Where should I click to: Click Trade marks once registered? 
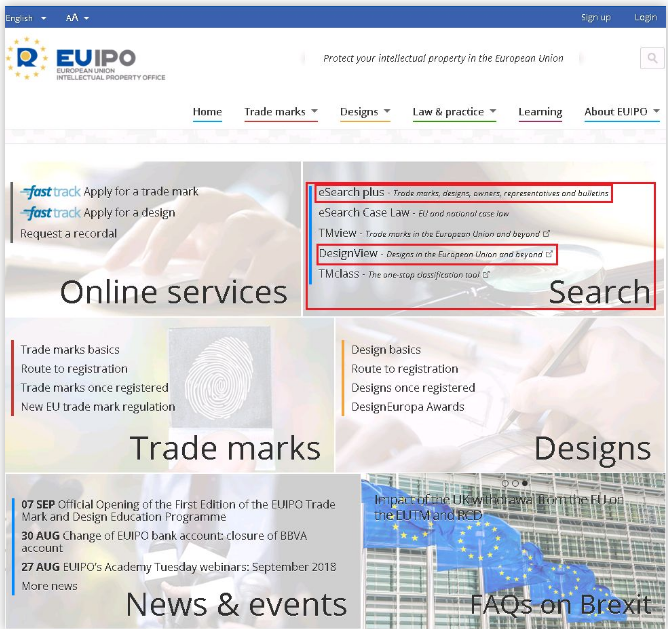[95, 388]
